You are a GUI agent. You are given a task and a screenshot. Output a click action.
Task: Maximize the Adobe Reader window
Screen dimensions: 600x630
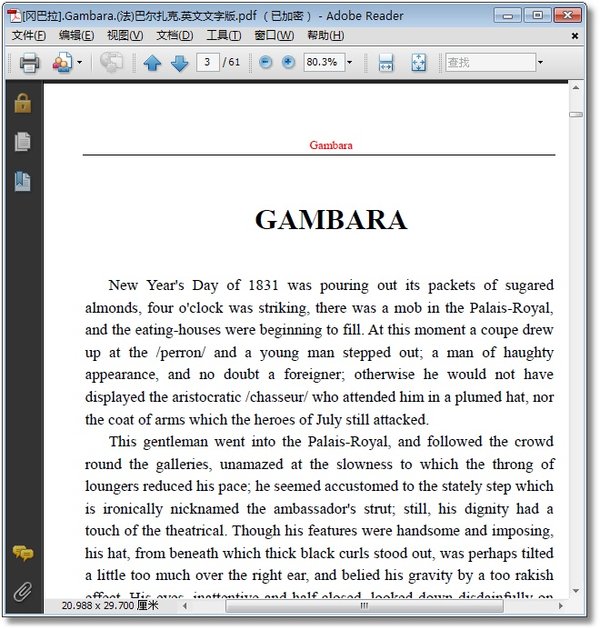coord(537,16)
